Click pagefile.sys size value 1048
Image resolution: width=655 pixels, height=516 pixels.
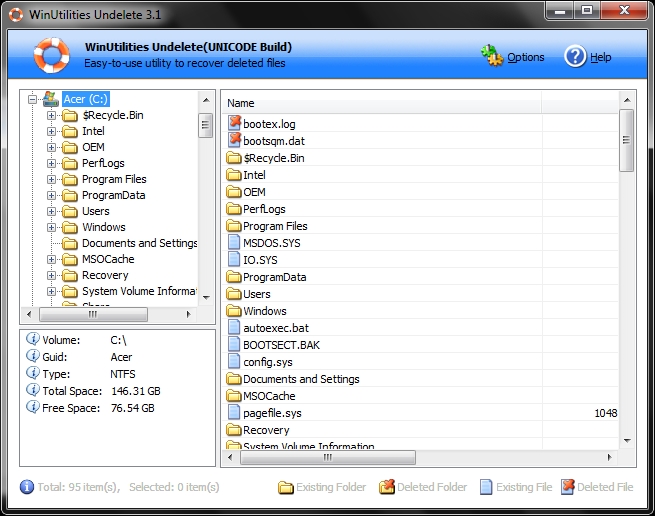coord(606,413)
